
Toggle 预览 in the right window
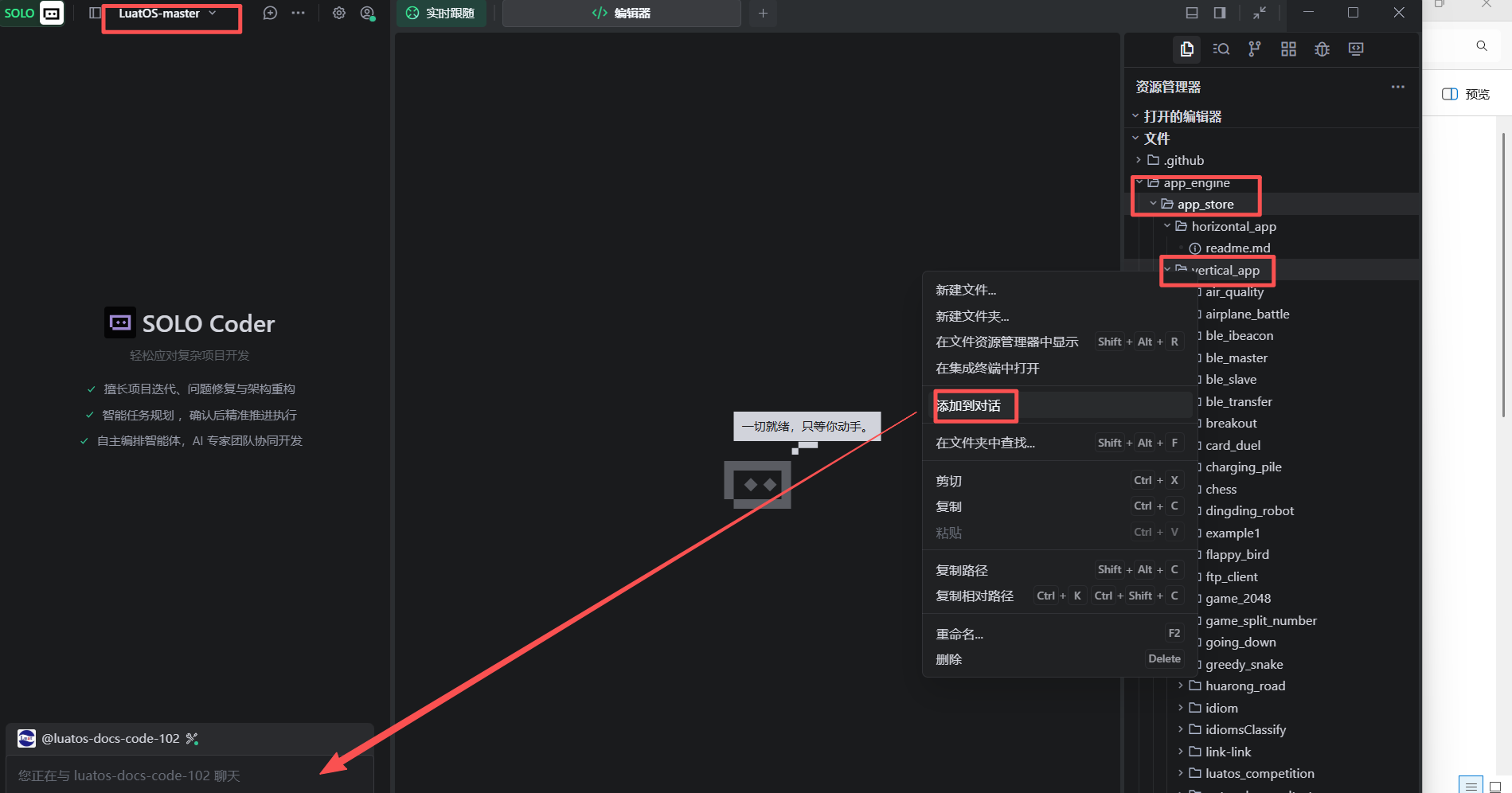pos(1466,94)
